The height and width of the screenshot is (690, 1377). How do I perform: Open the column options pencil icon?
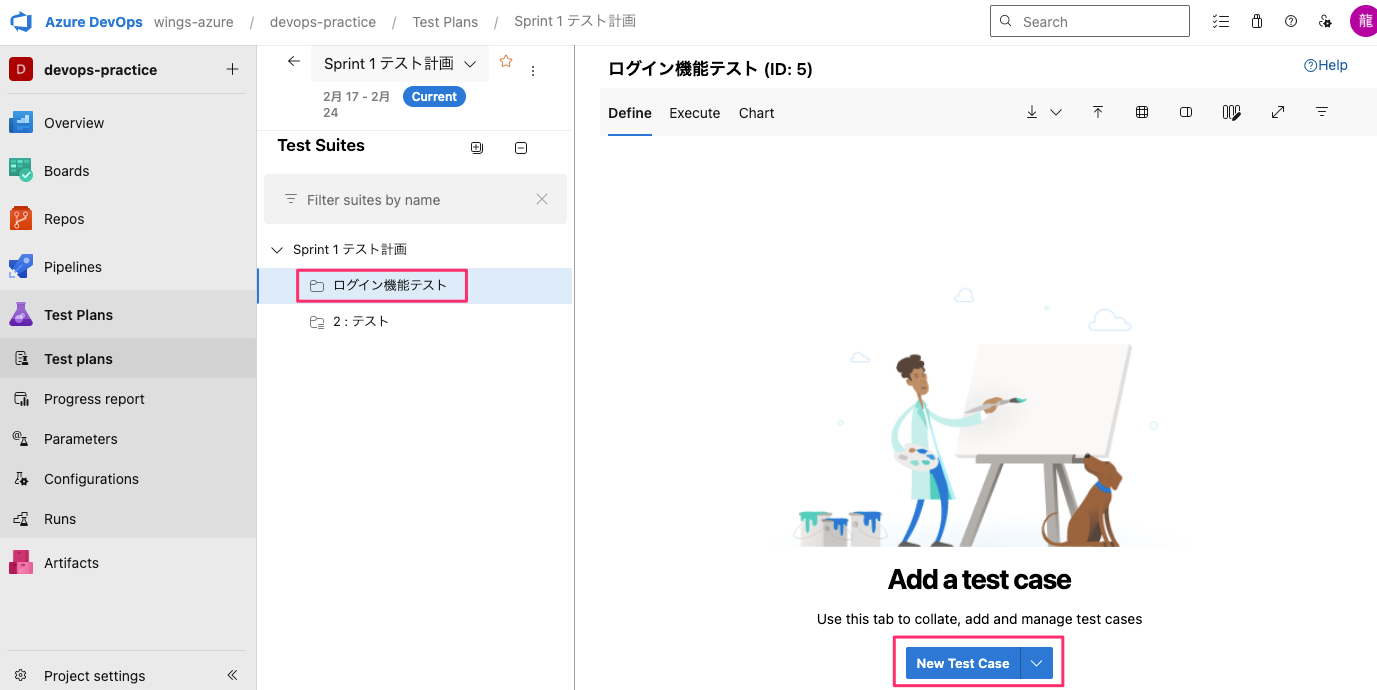point(1231,113)
